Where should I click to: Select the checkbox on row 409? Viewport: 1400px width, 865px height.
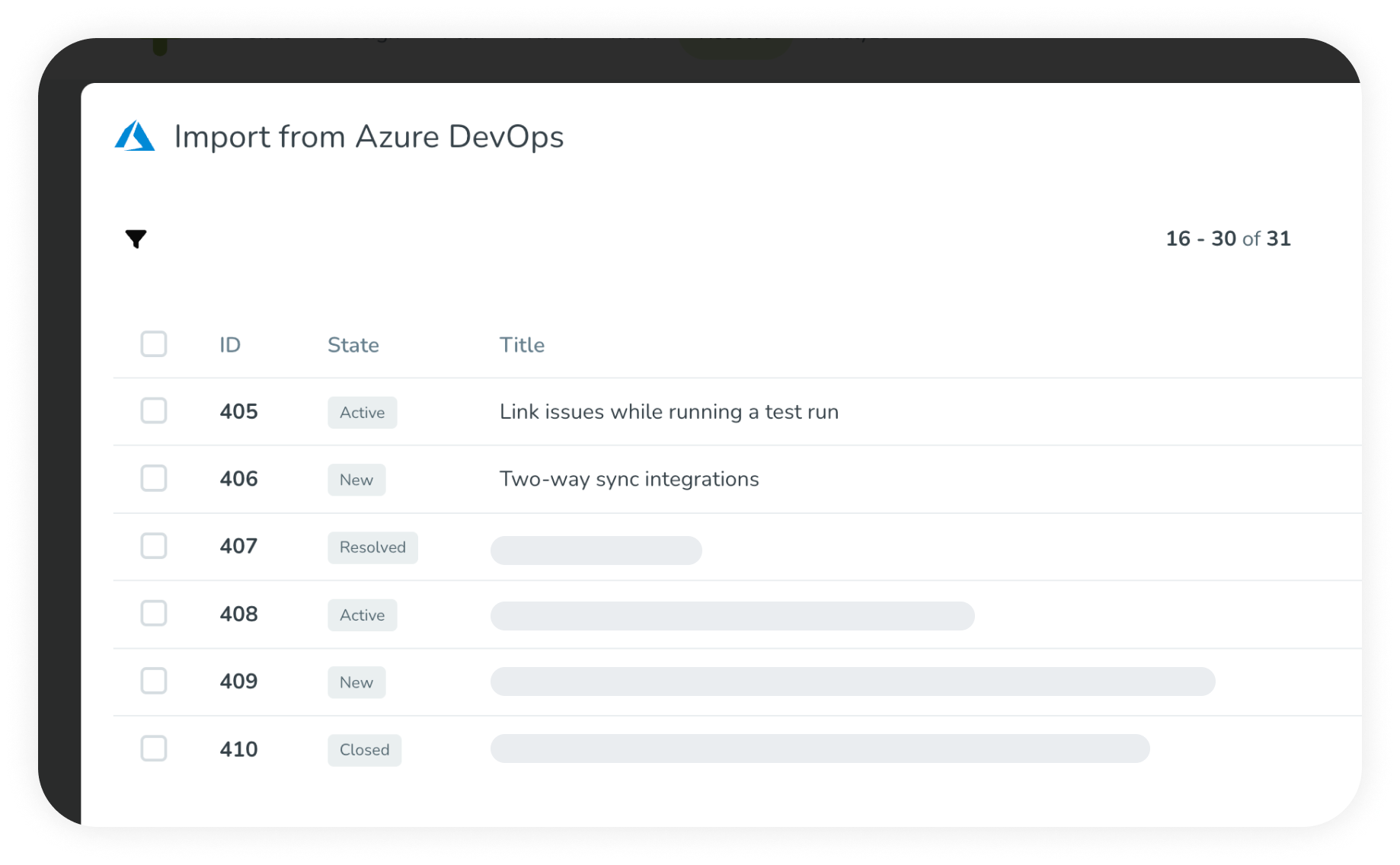click(154, 681)
